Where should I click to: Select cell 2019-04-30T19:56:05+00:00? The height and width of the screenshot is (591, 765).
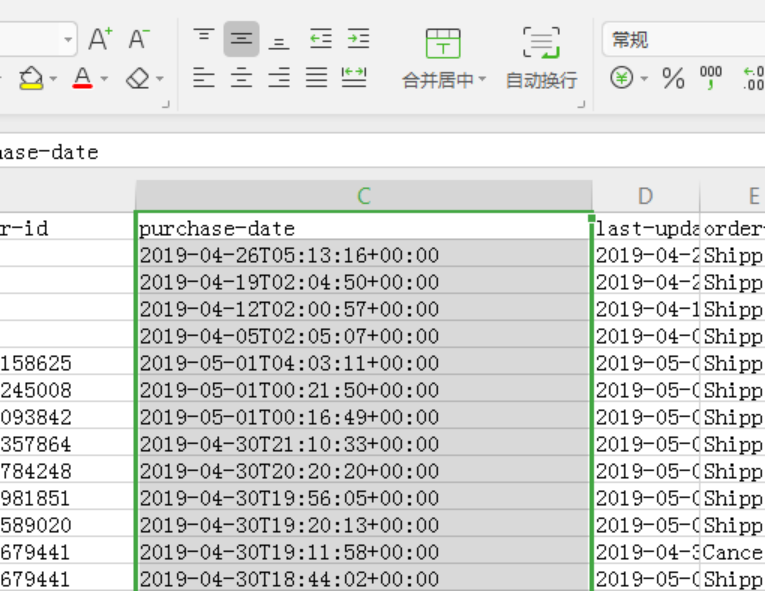[x=363, y=498]
